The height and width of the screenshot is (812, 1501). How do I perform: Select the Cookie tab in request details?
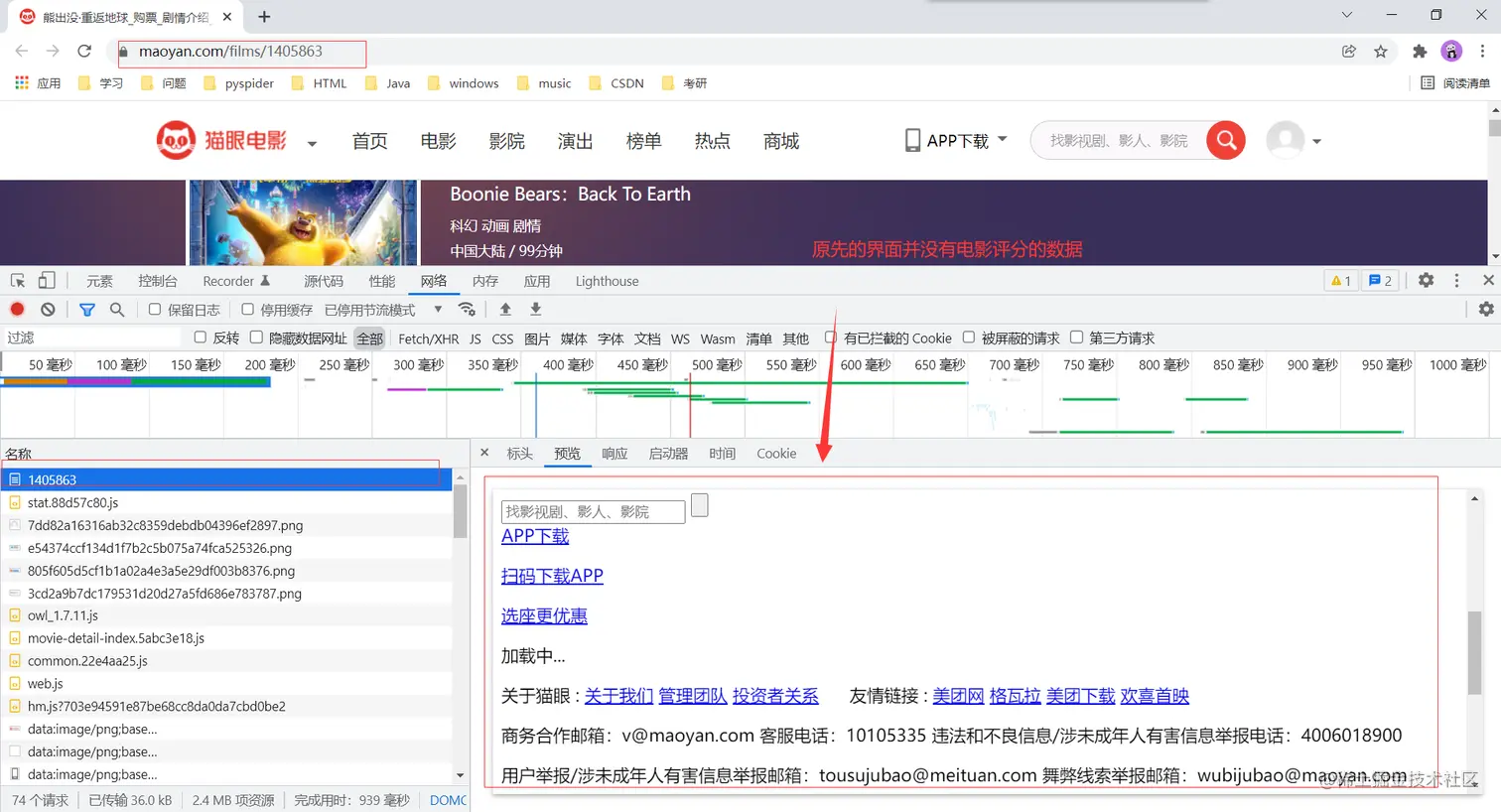click(x=776, y=454)
